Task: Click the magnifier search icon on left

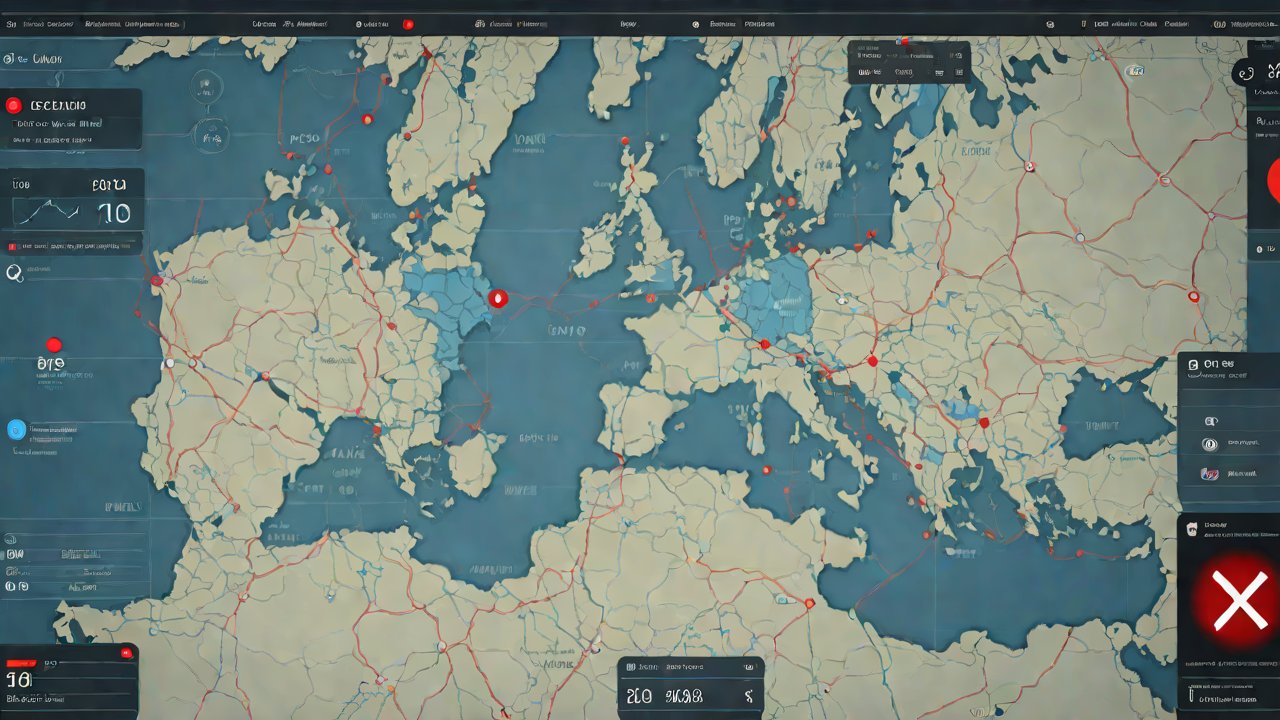Action: (14, 272)
